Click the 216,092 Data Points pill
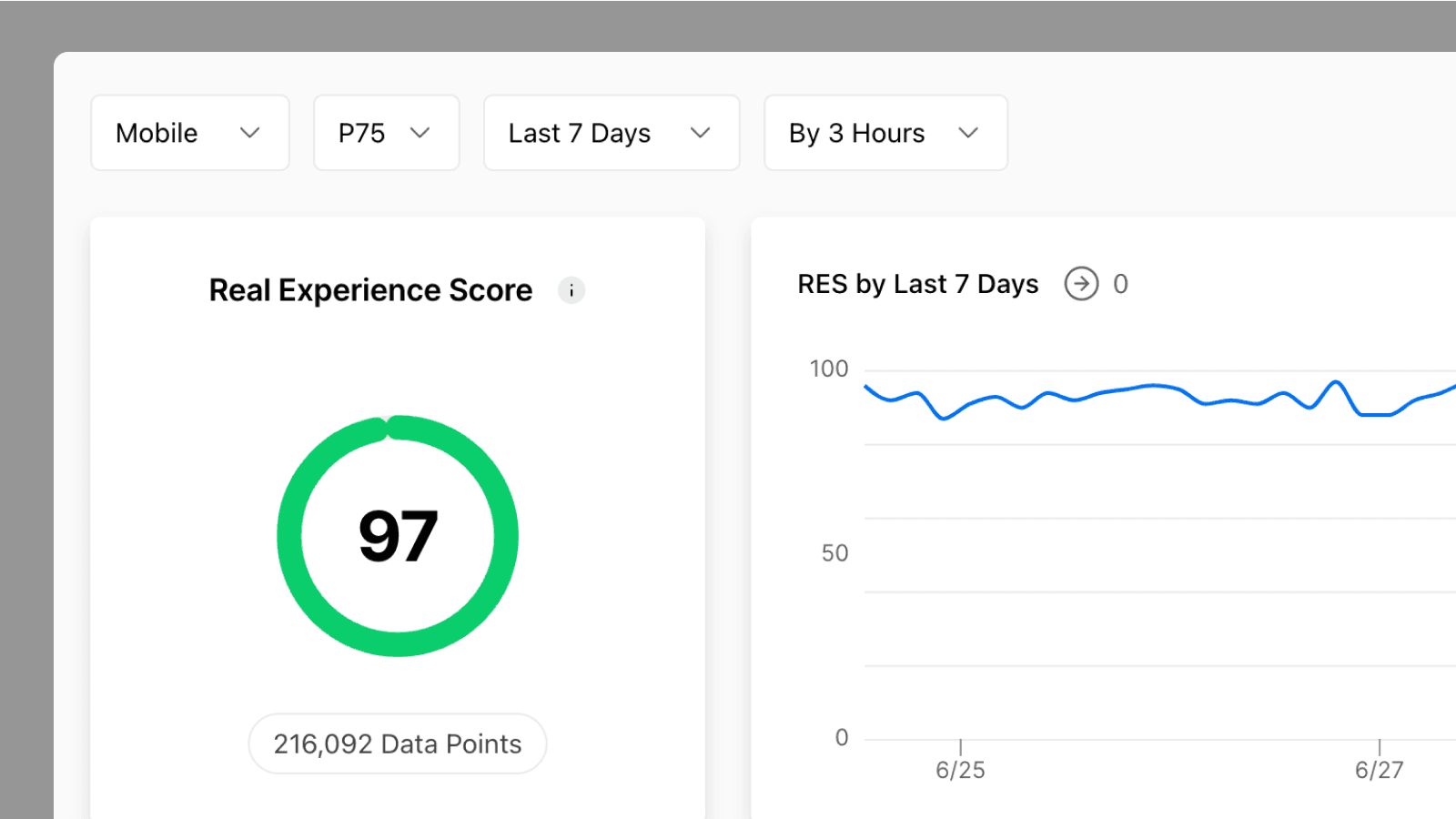Image resolution: width=1456 pixels, height=819 pixels. [398, 743]
